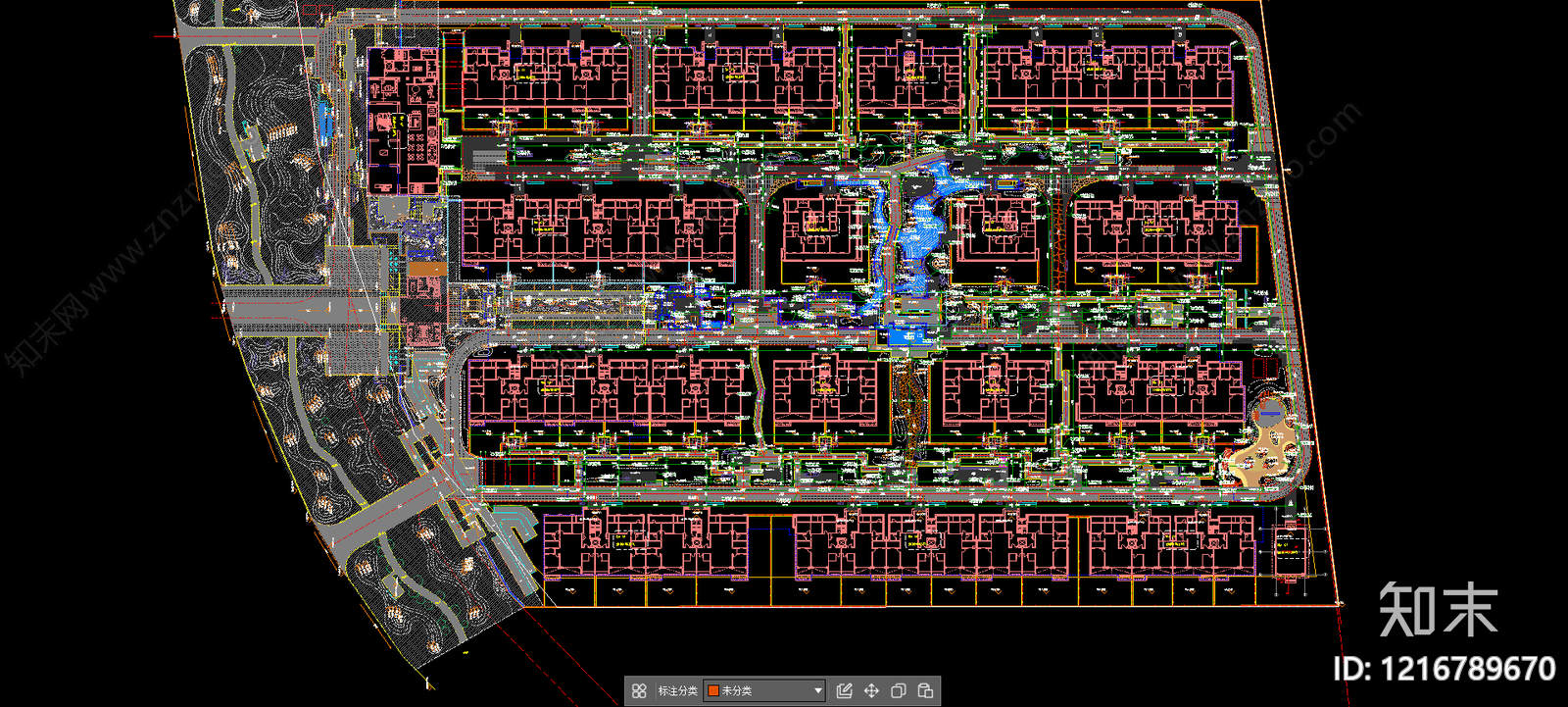Viewport: 1568px width, 707px height.
Task: Select the move crosshair arrows tool
Action: pyautogui.click(x=871, y=691)
